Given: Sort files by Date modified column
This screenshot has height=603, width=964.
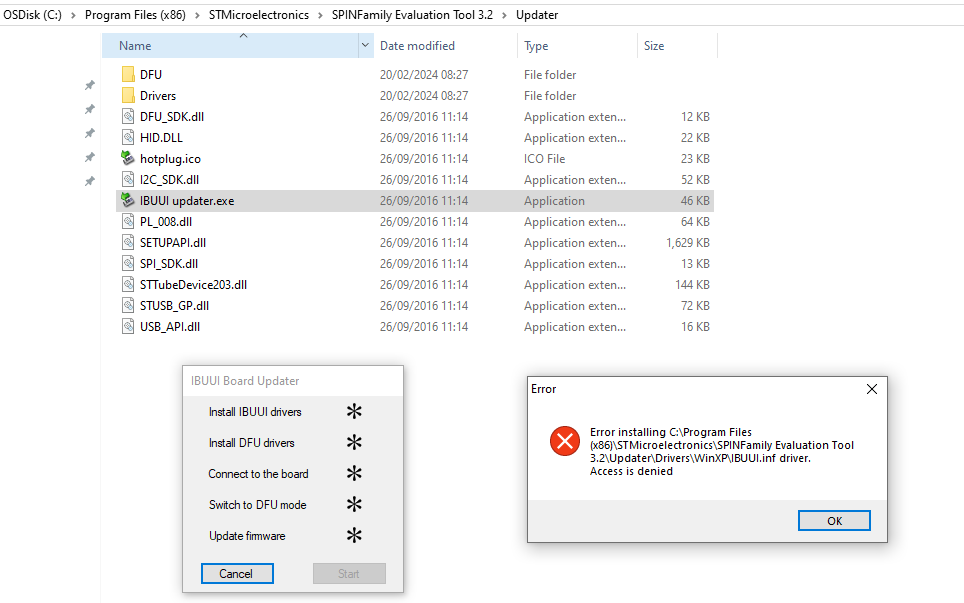Looking at the screenshot, I should tap(445, 45).
